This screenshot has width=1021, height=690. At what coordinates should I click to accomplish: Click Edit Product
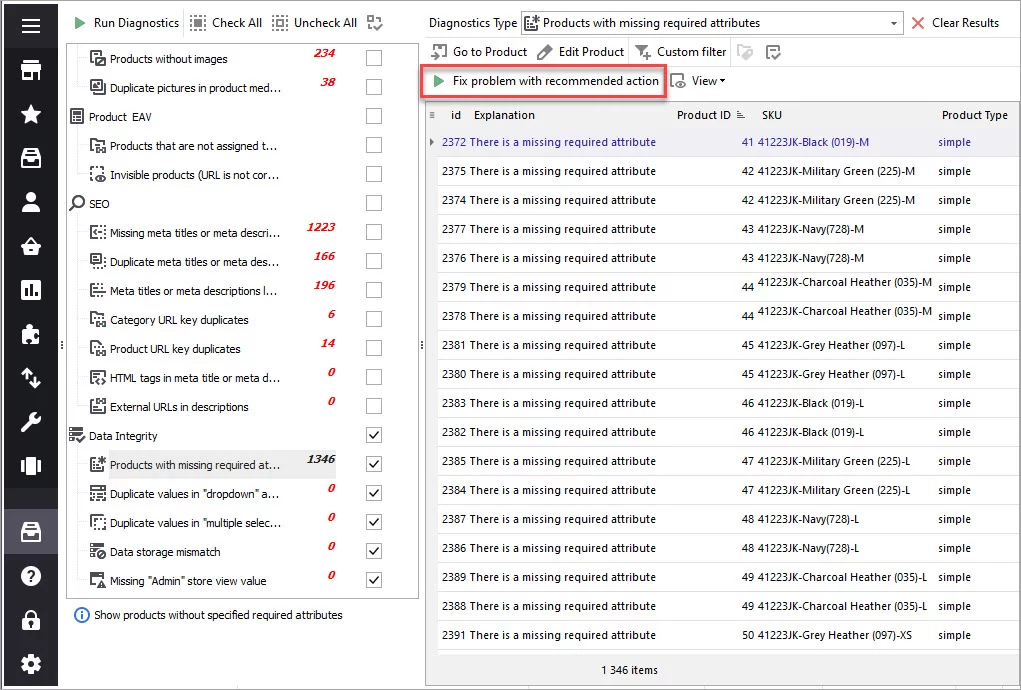[581, 51]
